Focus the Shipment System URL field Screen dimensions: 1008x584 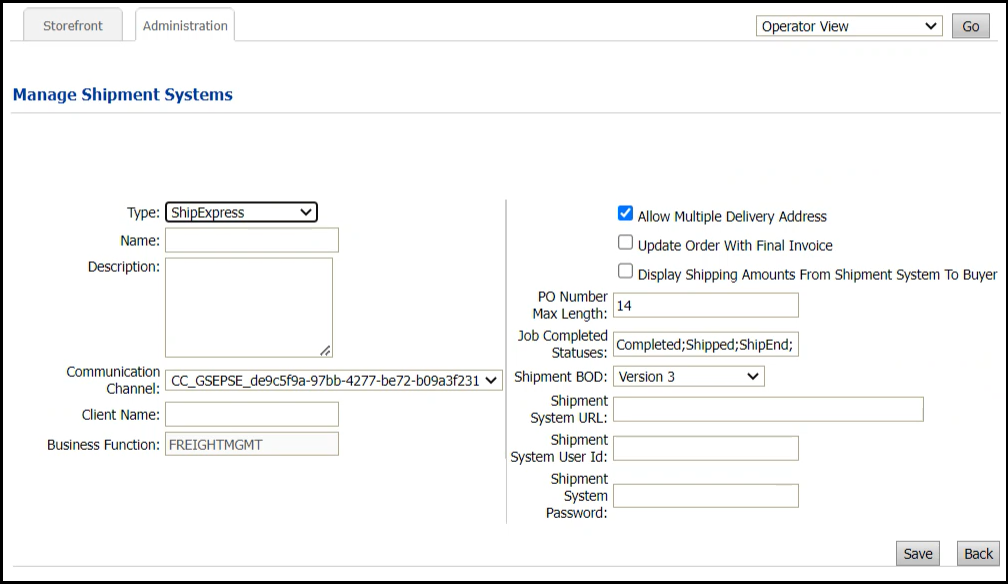pyautogui.click(x=768, y=409)
